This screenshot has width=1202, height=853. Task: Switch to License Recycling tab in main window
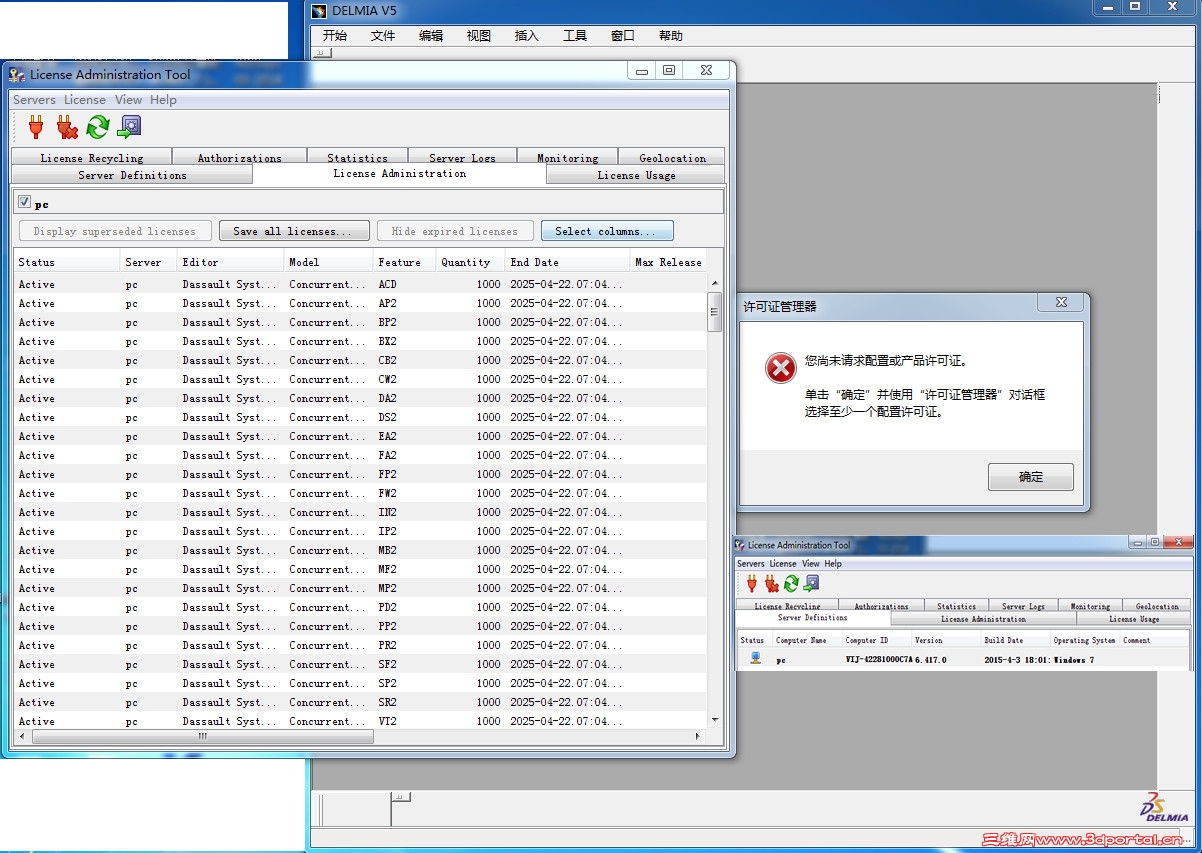coord(92,157)
